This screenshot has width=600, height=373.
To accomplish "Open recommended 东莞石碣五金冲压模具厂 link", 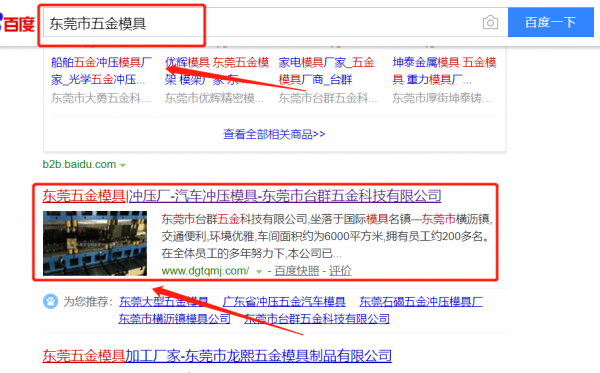I will point(421,301).
